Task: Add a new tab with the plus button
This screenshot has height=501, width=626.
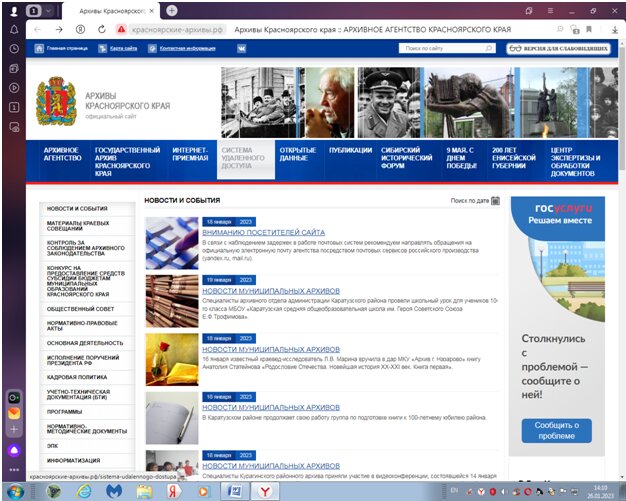Action: 172,11
